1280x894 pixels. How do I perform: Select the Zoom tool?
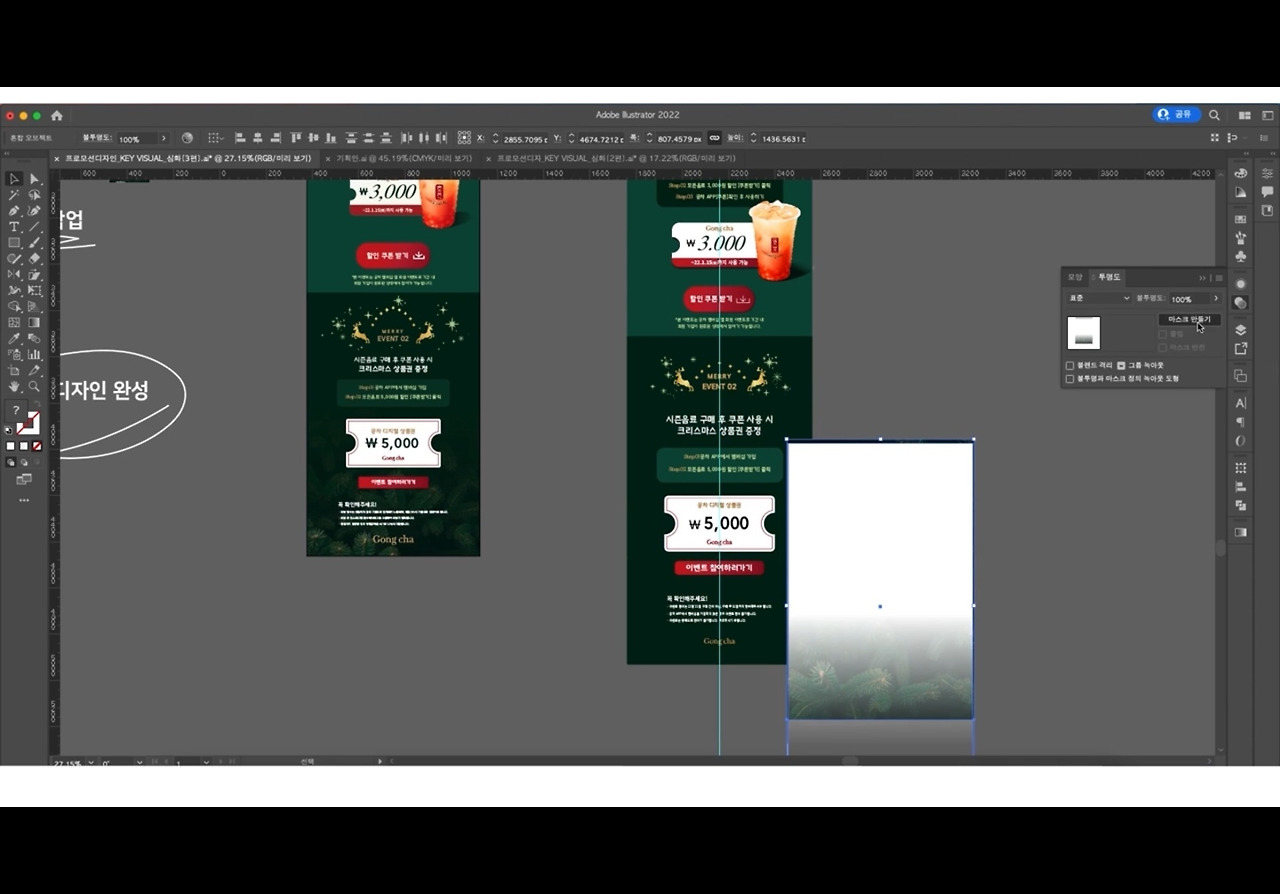pyautogui.click(x=34, y=387)
